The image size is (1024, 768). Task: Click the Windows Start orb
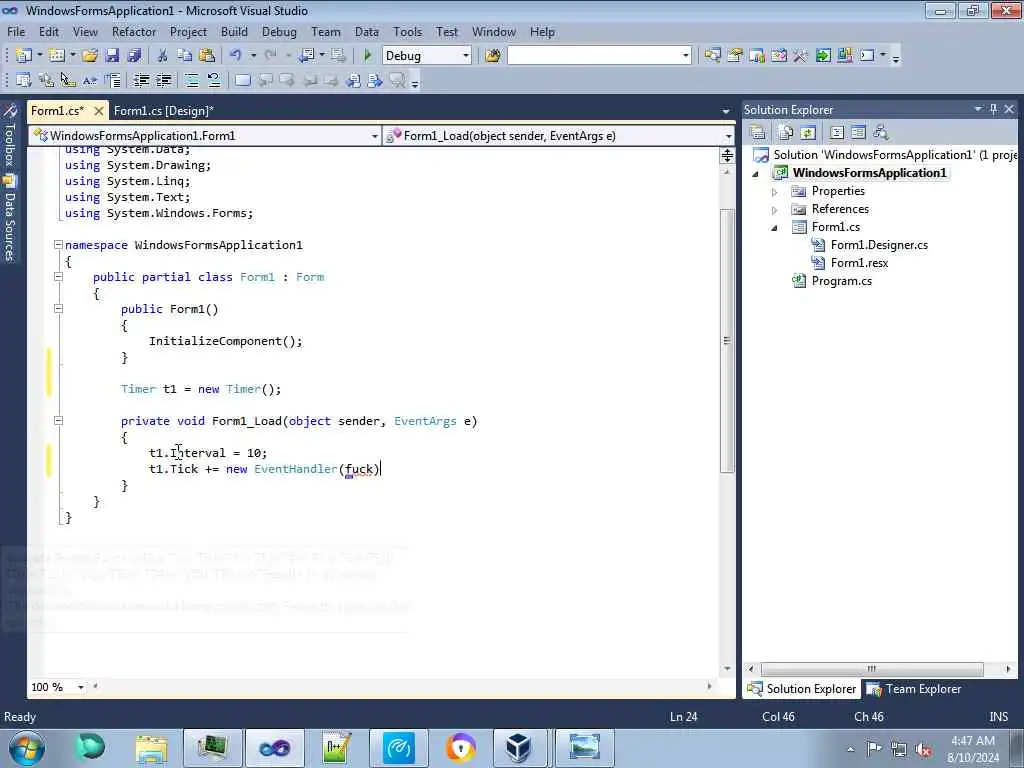(x=27, y=748)
